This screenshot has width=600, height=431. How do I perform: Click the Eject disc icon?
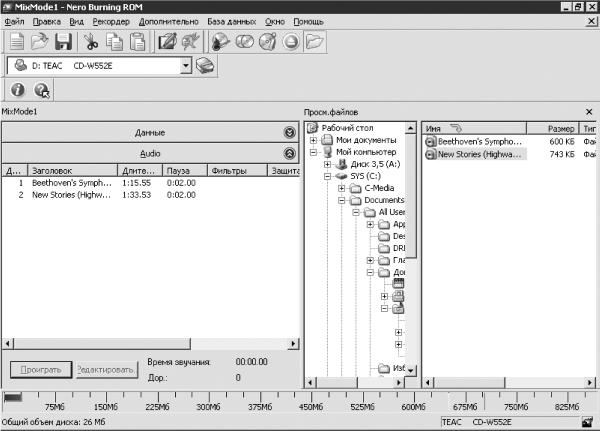291,41
